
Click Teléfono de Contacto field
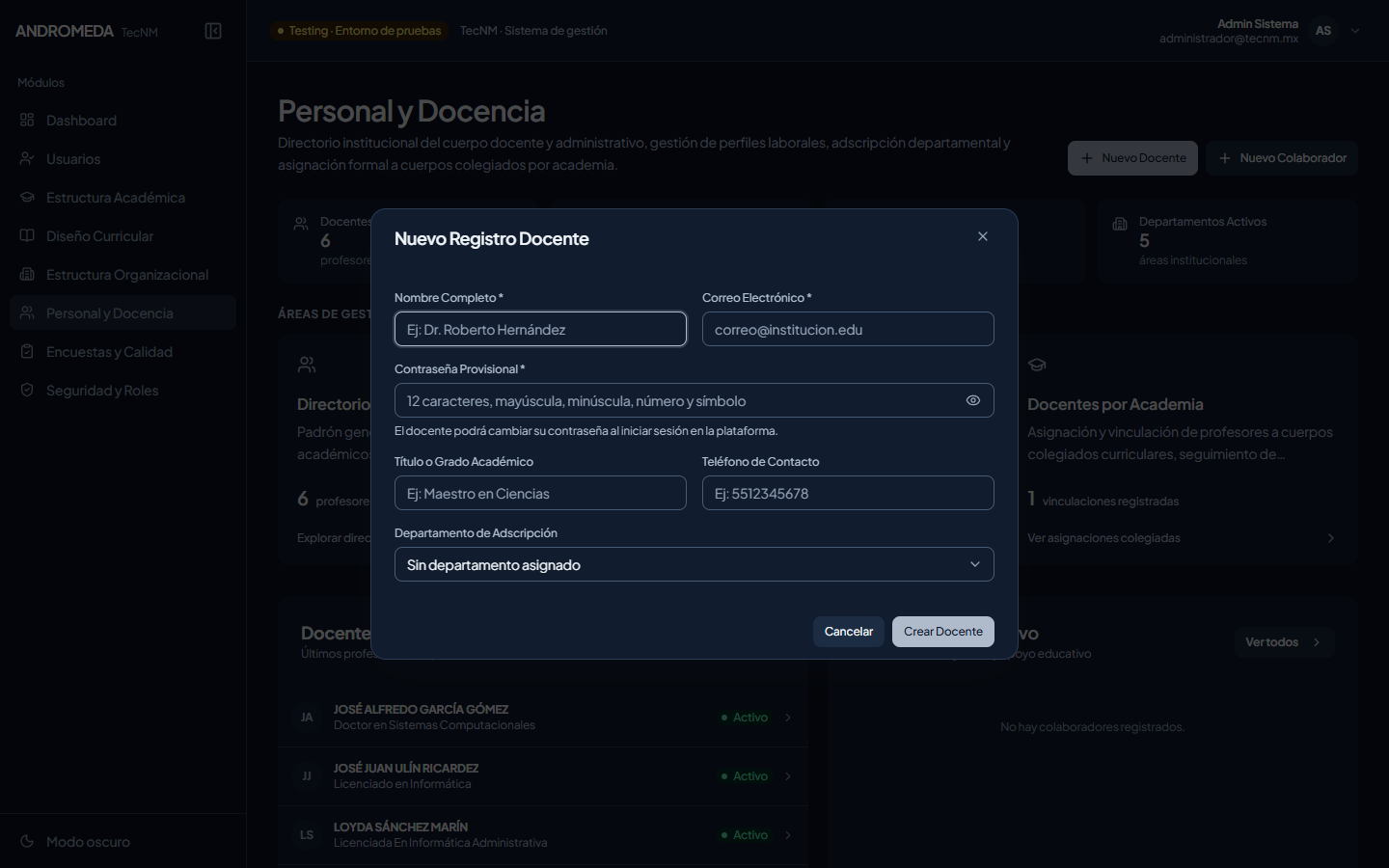(x=848, y=493)
